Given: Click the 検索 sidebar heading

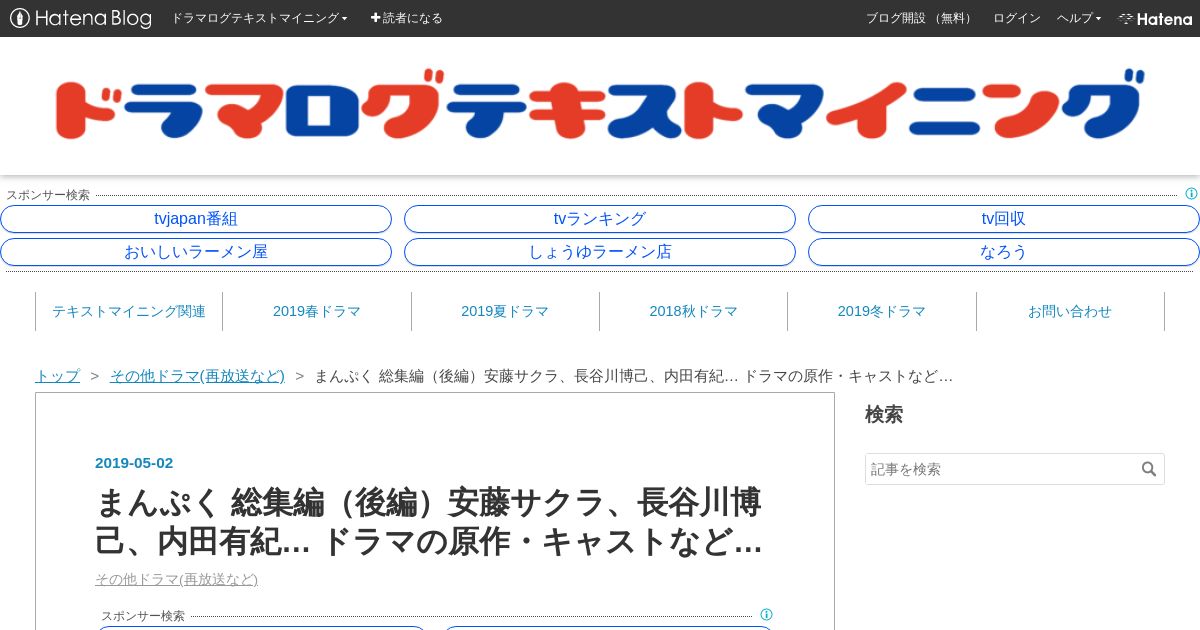Looking at the screenshot, I should 884,414.
